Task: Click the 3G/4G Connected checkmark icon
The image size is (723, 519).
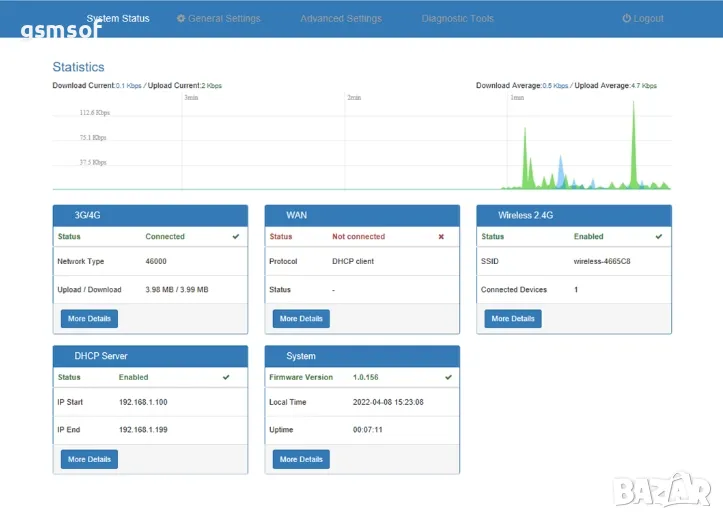Action: 236,237
